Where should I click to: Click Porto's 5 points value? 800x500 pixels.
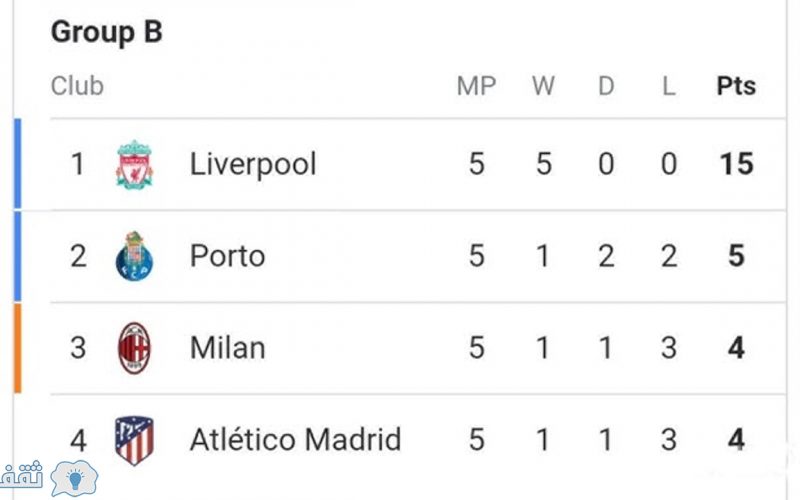coord(736,256)
